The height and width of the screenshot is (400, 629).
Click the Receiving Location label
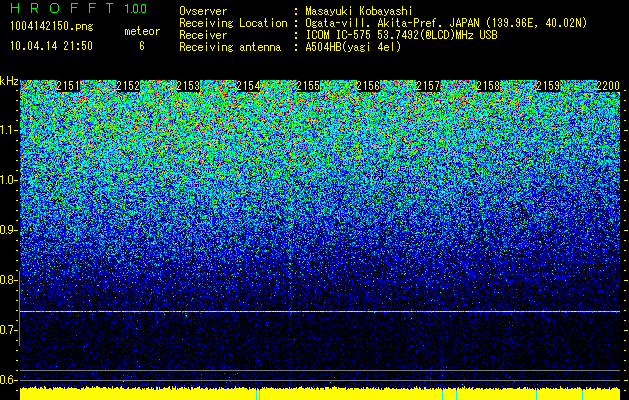click(233, 23)
